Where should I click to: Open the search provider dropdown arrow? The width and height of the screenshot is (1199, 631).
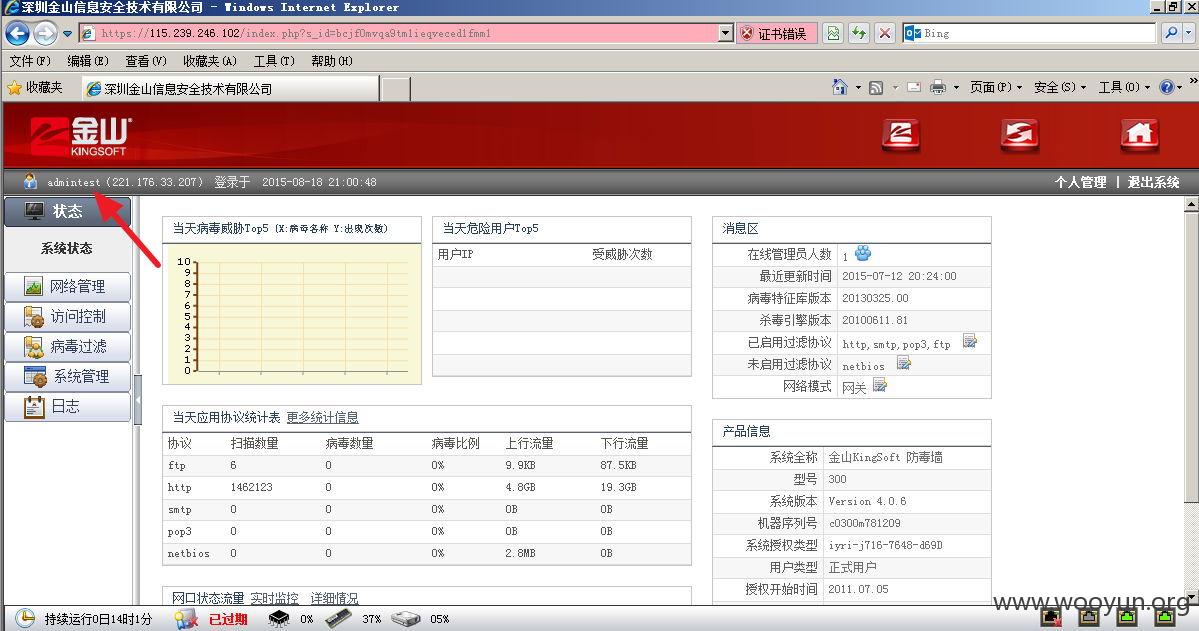[x=1188, y=33]
